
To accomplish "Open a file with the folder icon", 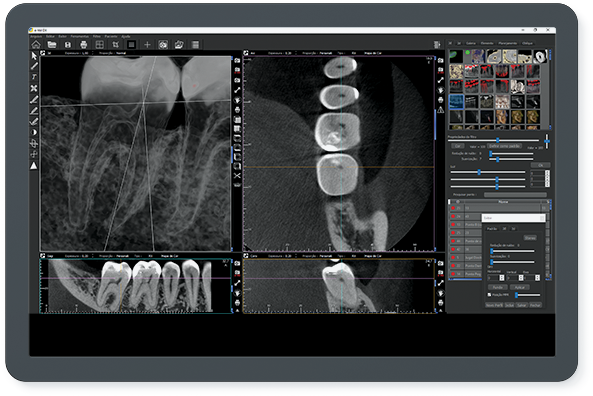I will 52,45.
